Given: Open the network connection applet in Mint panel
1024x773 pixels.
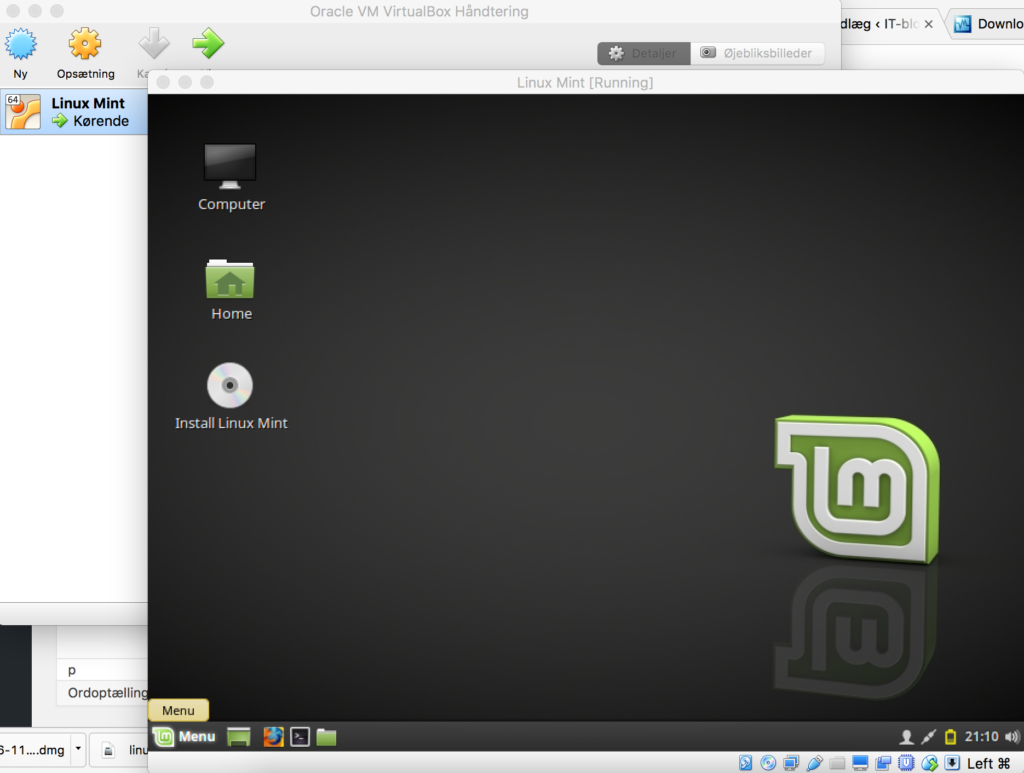Looking at the screenshot, I should pyautogui.click(x=928, y=737).
